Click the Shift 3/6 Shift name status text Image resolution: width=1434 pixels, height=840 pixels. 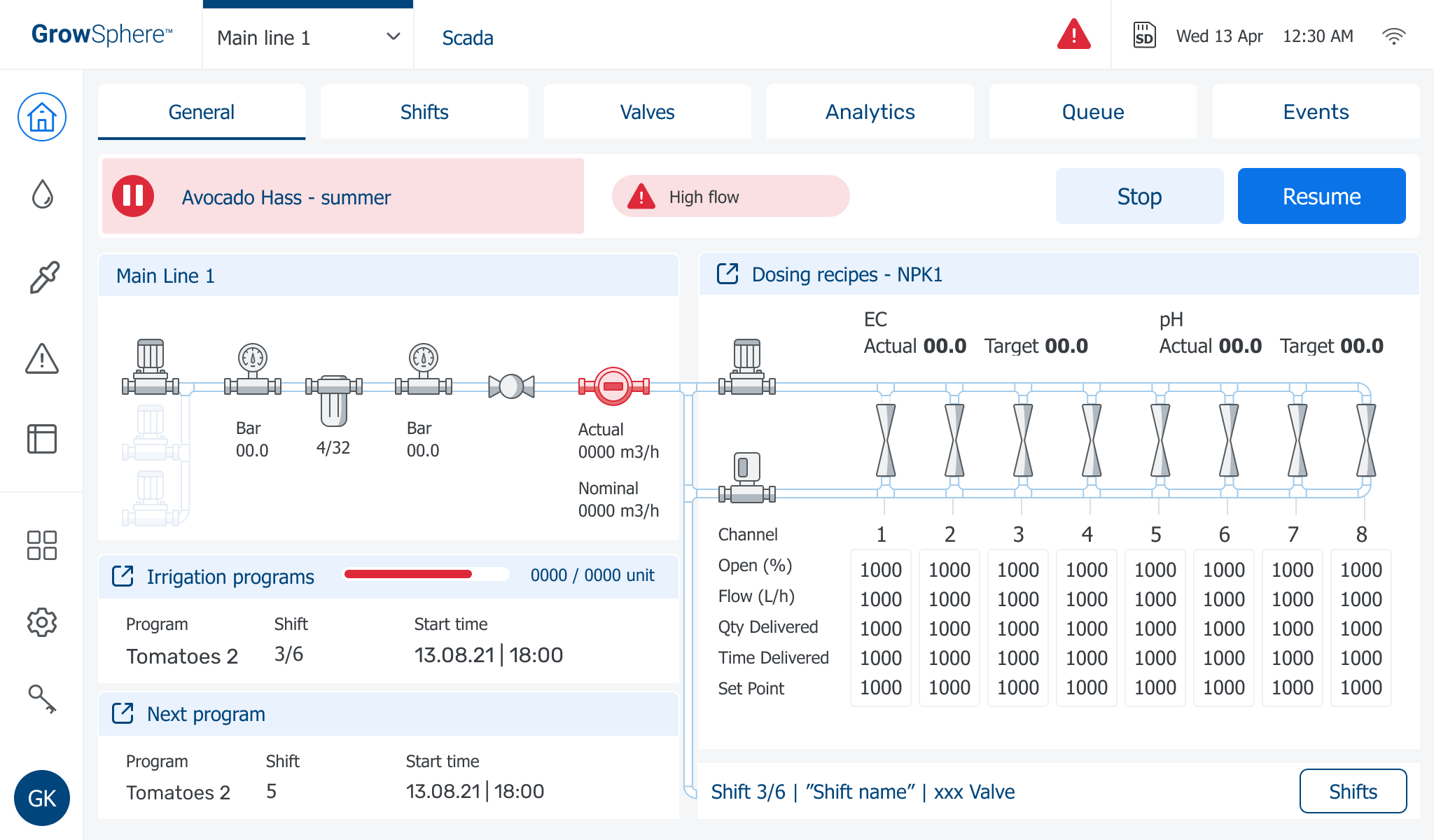coord(863,792)
